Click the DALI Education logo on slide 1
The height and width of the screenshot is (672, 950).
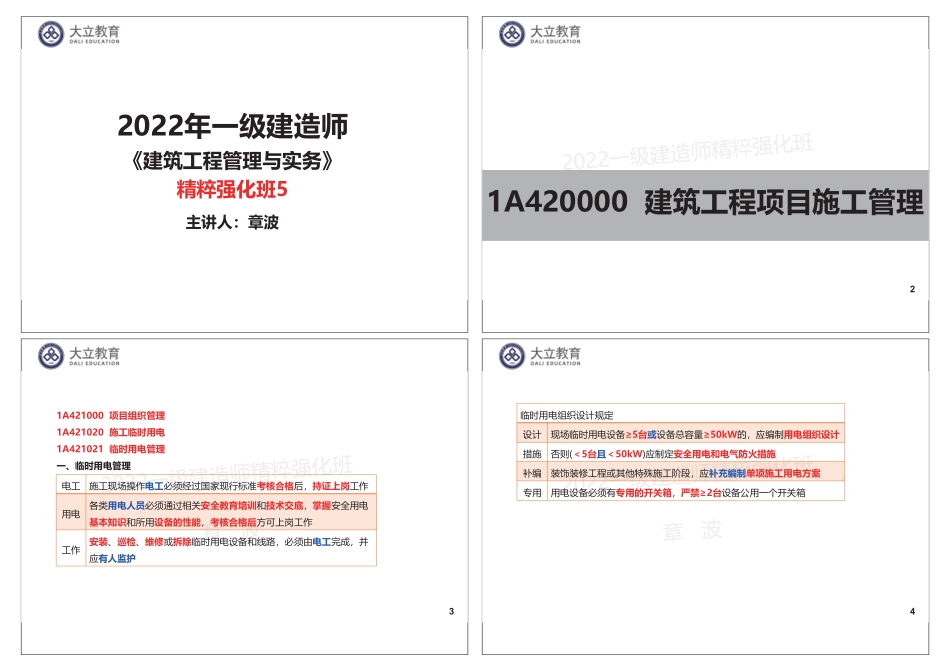80,34
